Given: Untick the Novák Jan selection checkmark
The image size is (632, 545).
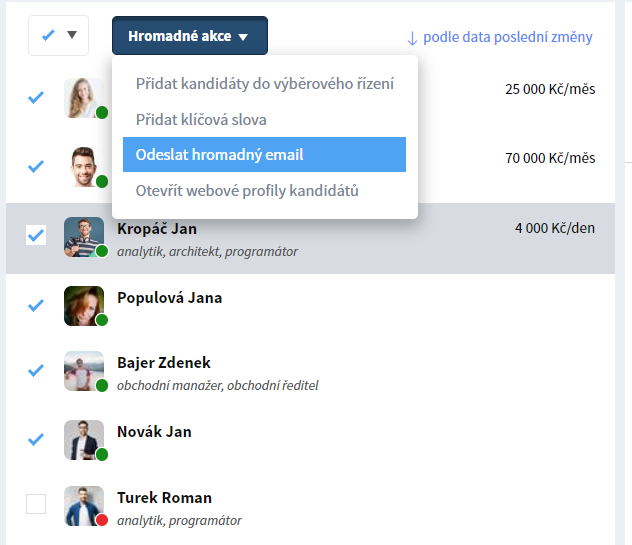Looking at the screenshot, I should [36, 439].
